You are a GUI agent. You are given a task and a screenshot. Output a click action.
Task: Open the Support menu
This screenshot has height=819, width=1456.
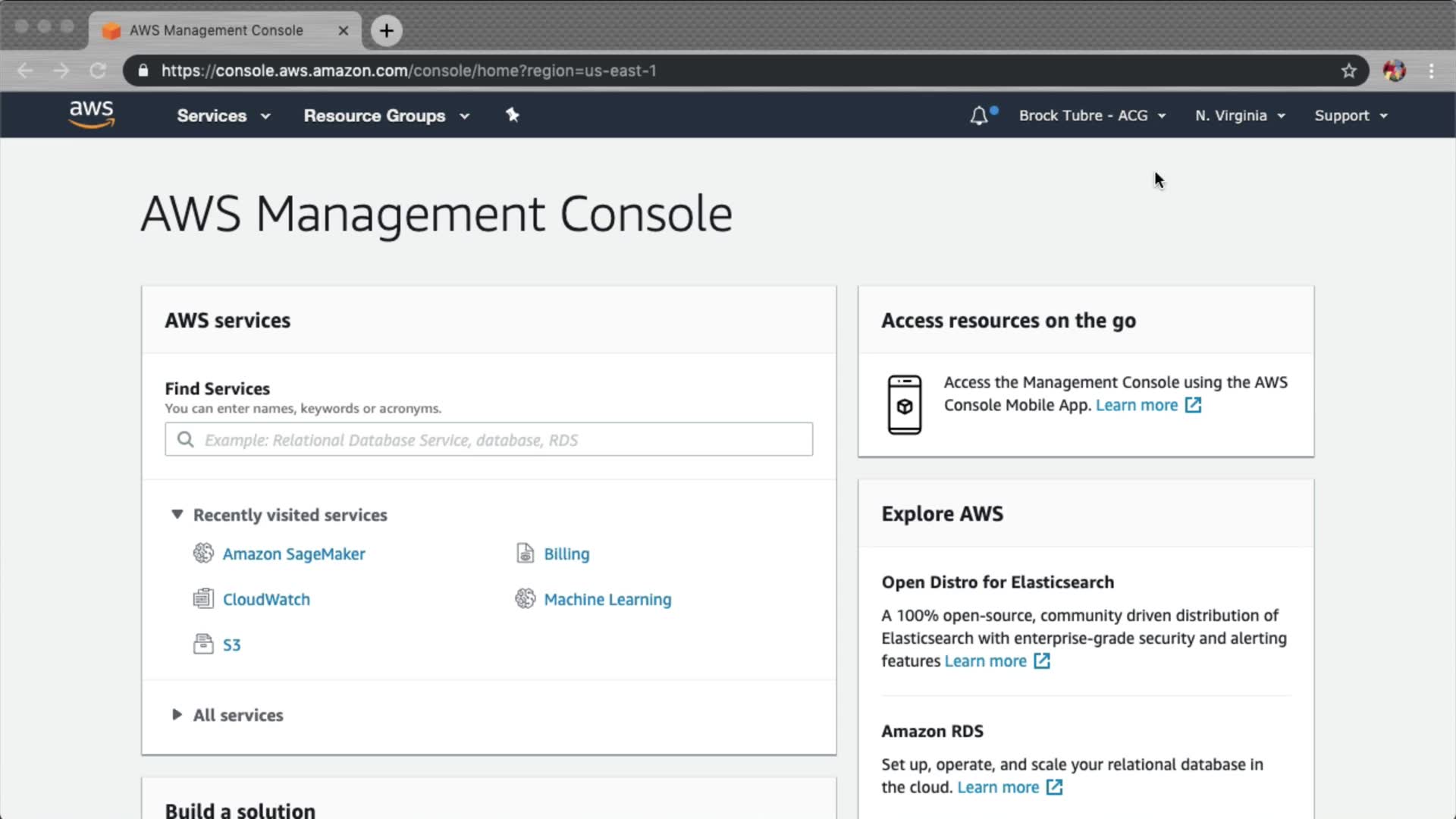pyautogui.click(x=1351, y=116)
